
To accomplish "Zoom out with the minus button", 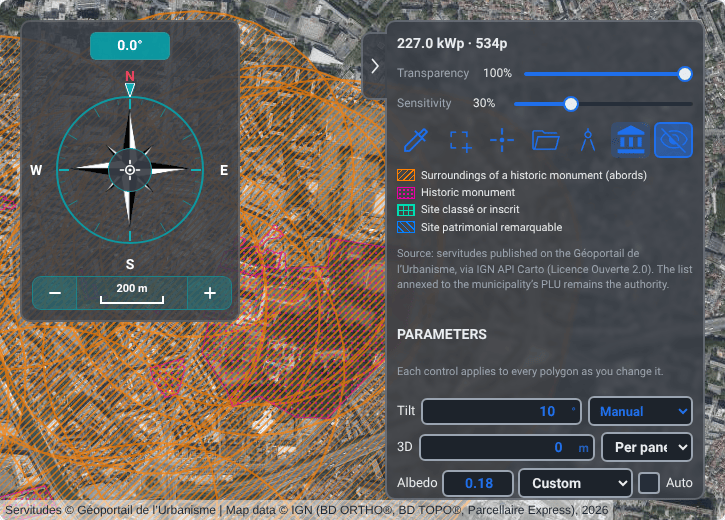I will click(x=55, y=293).
